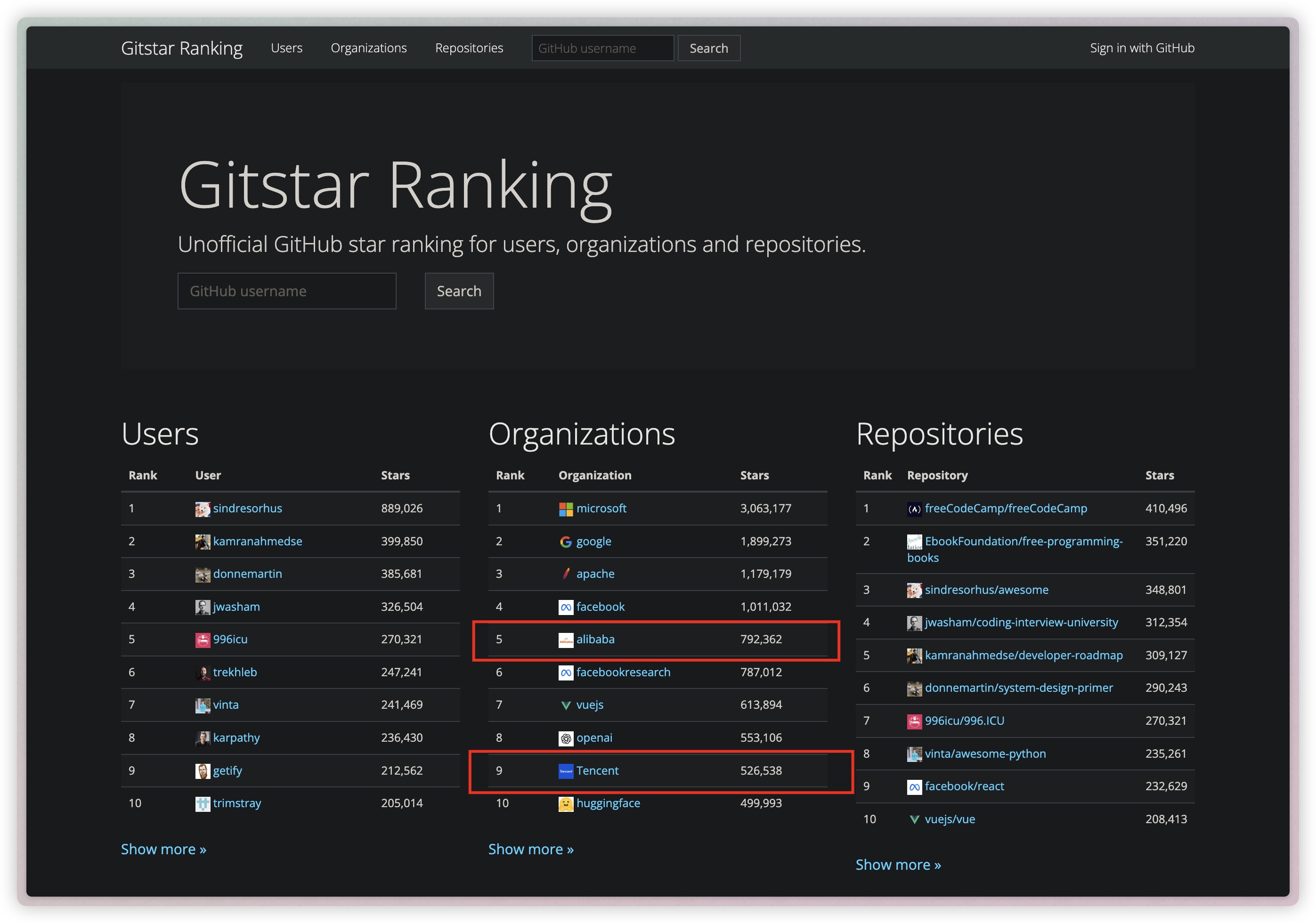This screenshot has height=923, width=1316.
Task: Click Sign in with GitHub
Action: [1142, 48]
